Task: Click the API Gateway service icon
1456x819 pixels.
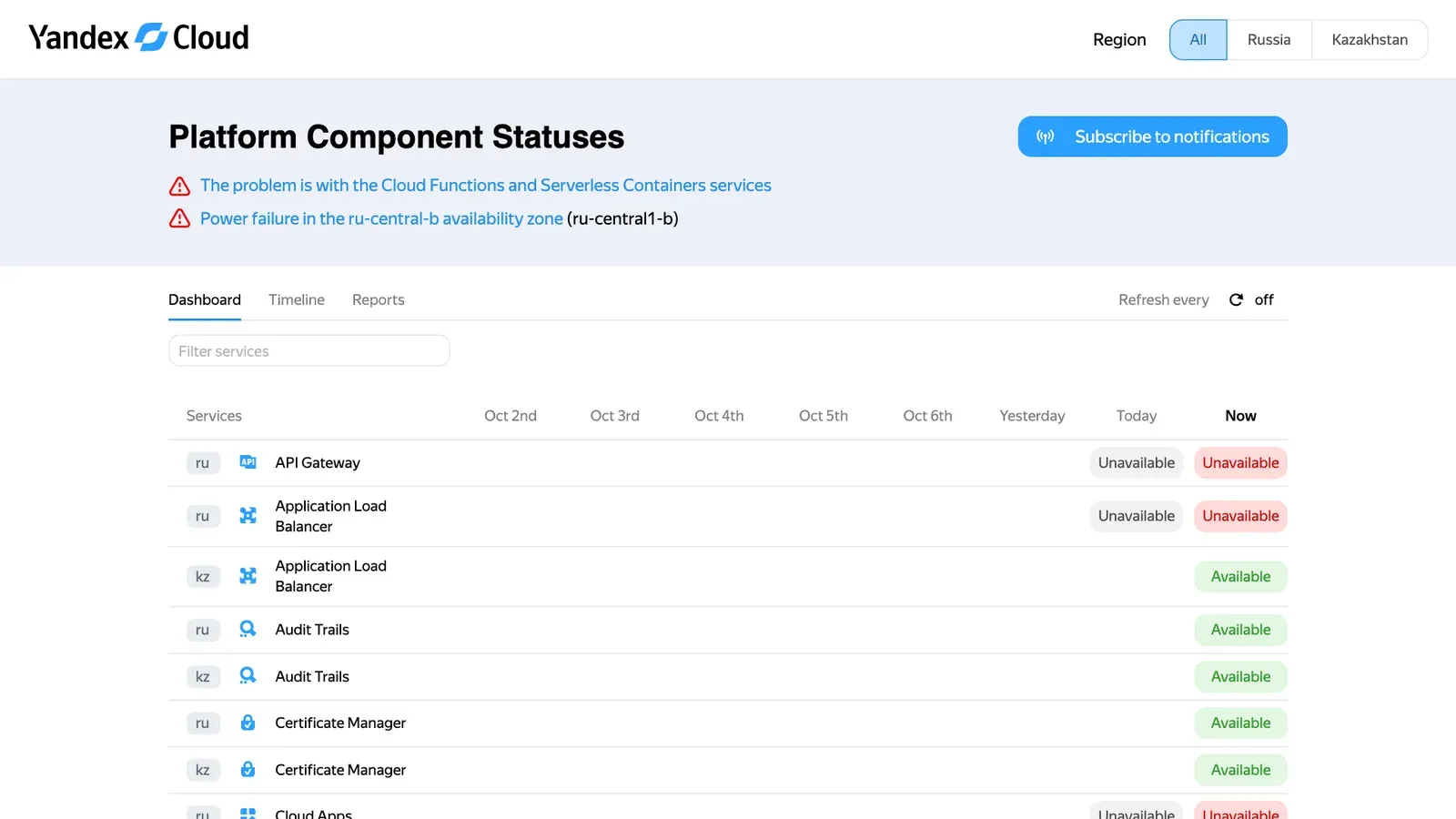Action: click(x=248, y=462)
